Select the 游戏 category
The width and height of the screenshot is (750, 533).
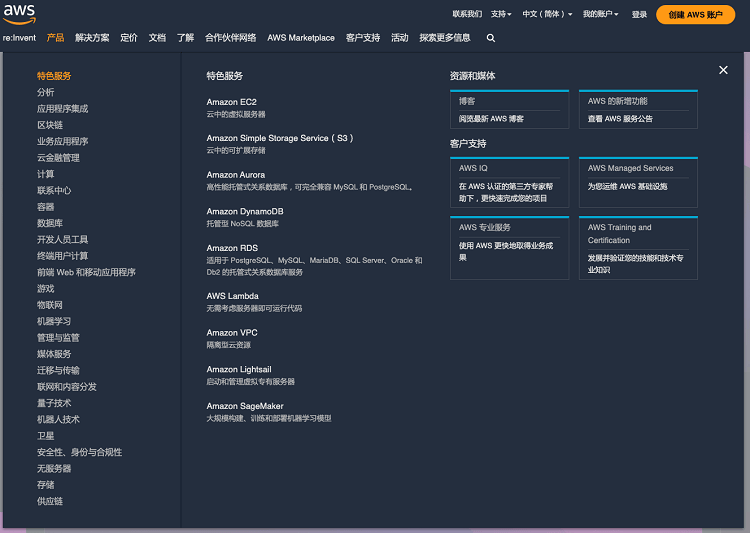point(45,288)
